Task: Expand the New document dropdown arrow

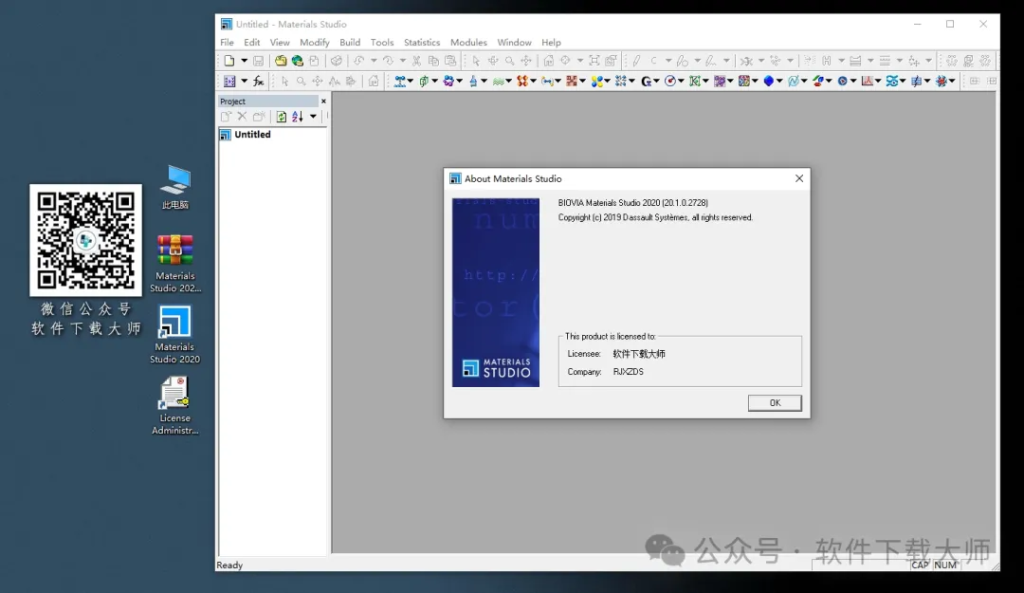Action: click(243, 61)
